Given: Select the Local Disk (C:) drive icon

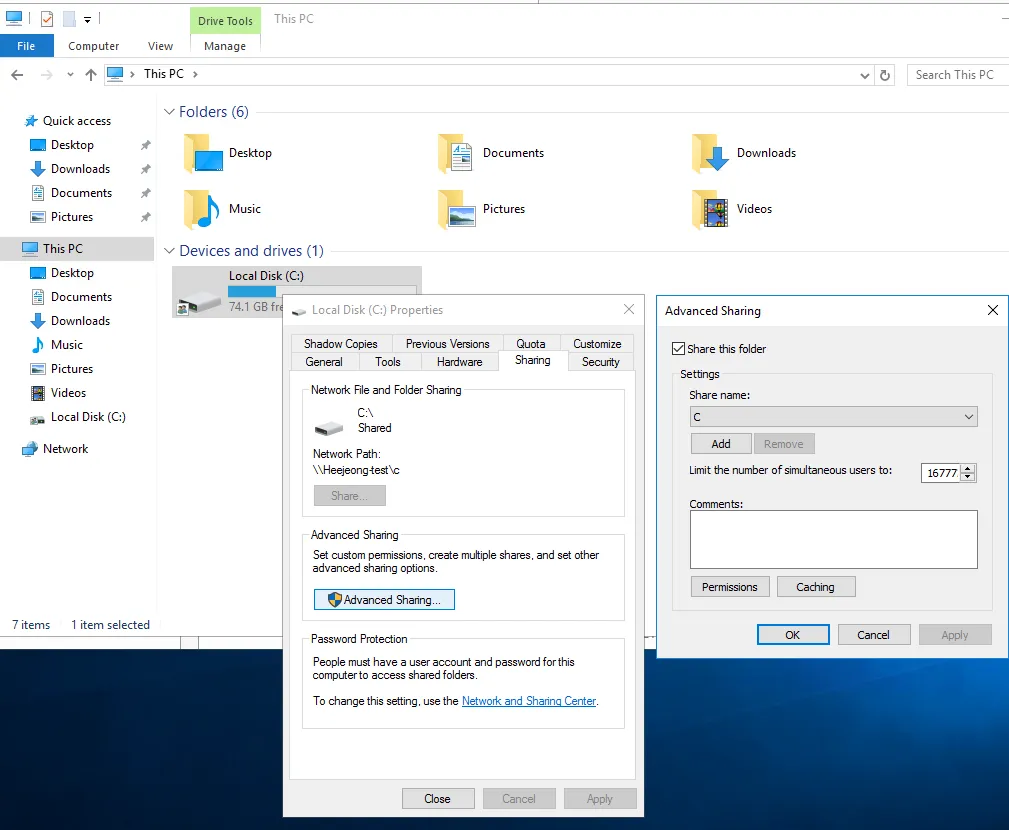Looking at the screenshot, I should [x=199, y=300].
